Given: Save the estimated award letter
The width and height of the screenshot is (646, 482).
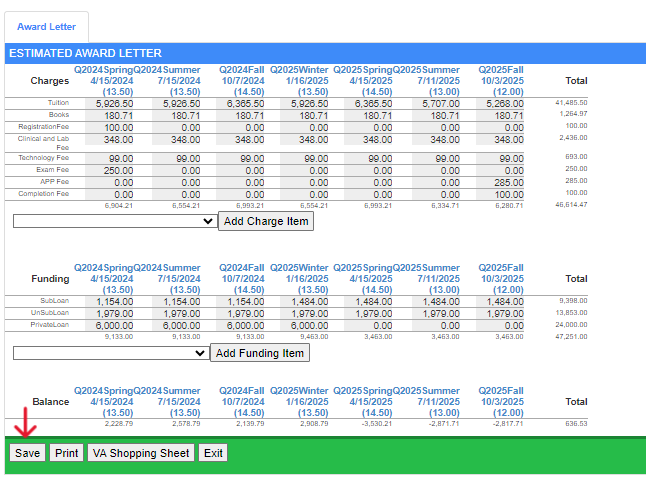Looking at the screenshot, I should point(27,453).
